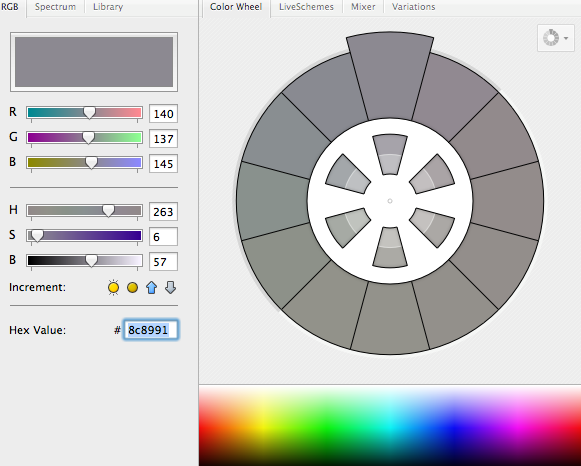Click the dim sun increment icon

(132, 287)
